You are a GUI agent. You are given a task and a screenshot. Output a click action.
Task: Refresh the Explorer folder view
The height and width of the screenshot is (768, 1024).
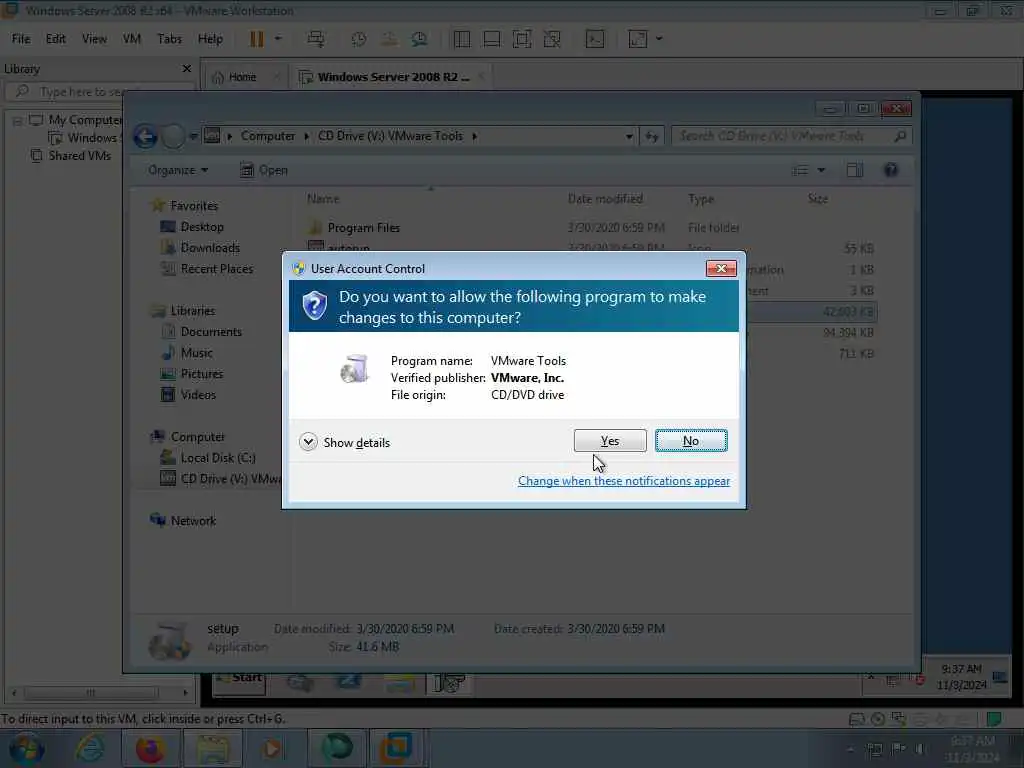coord(652,136)
